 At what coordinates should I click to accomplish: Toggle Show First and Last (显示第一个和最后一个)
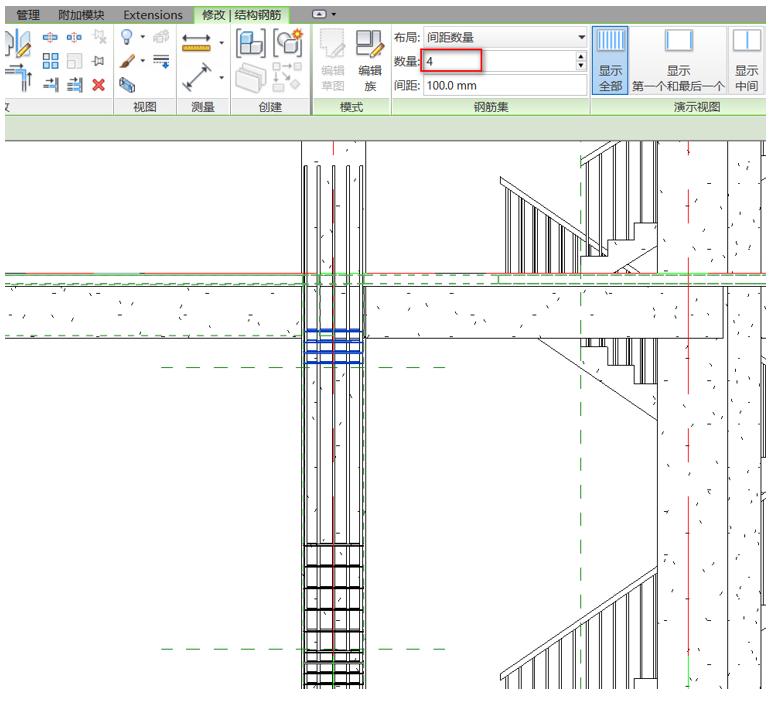click(678, 60)
